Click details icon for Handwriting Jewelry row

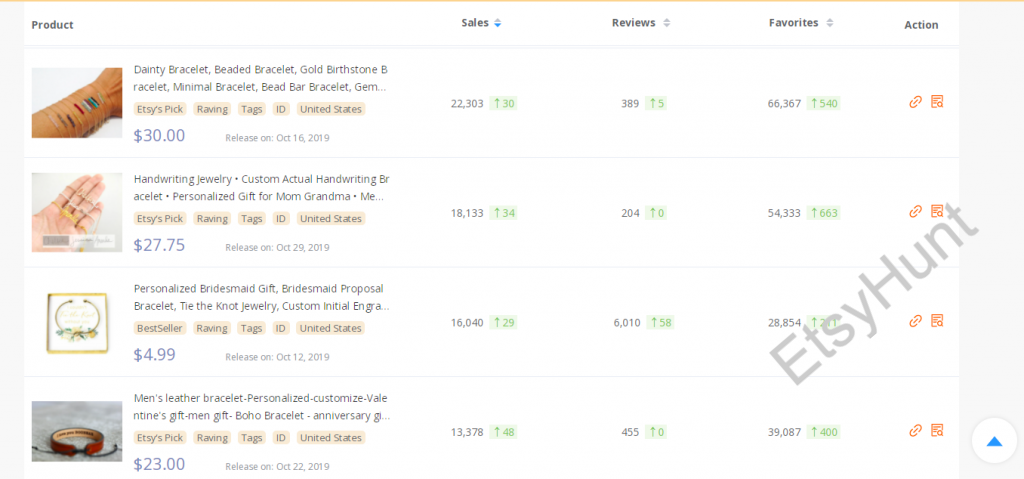(937, 212)
